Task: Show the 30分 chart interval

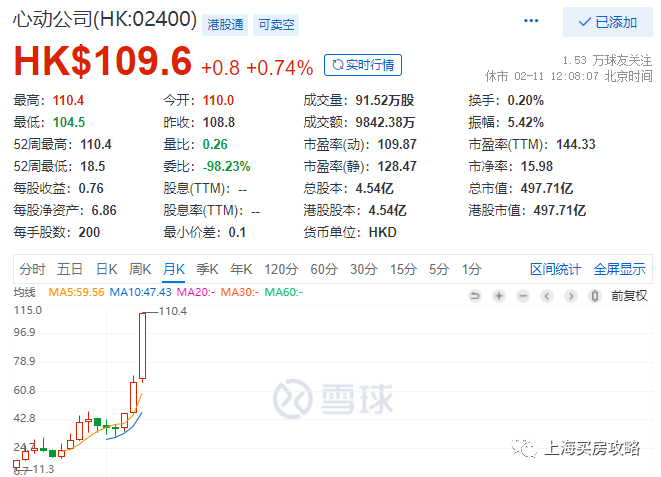Action: point(363,269)
